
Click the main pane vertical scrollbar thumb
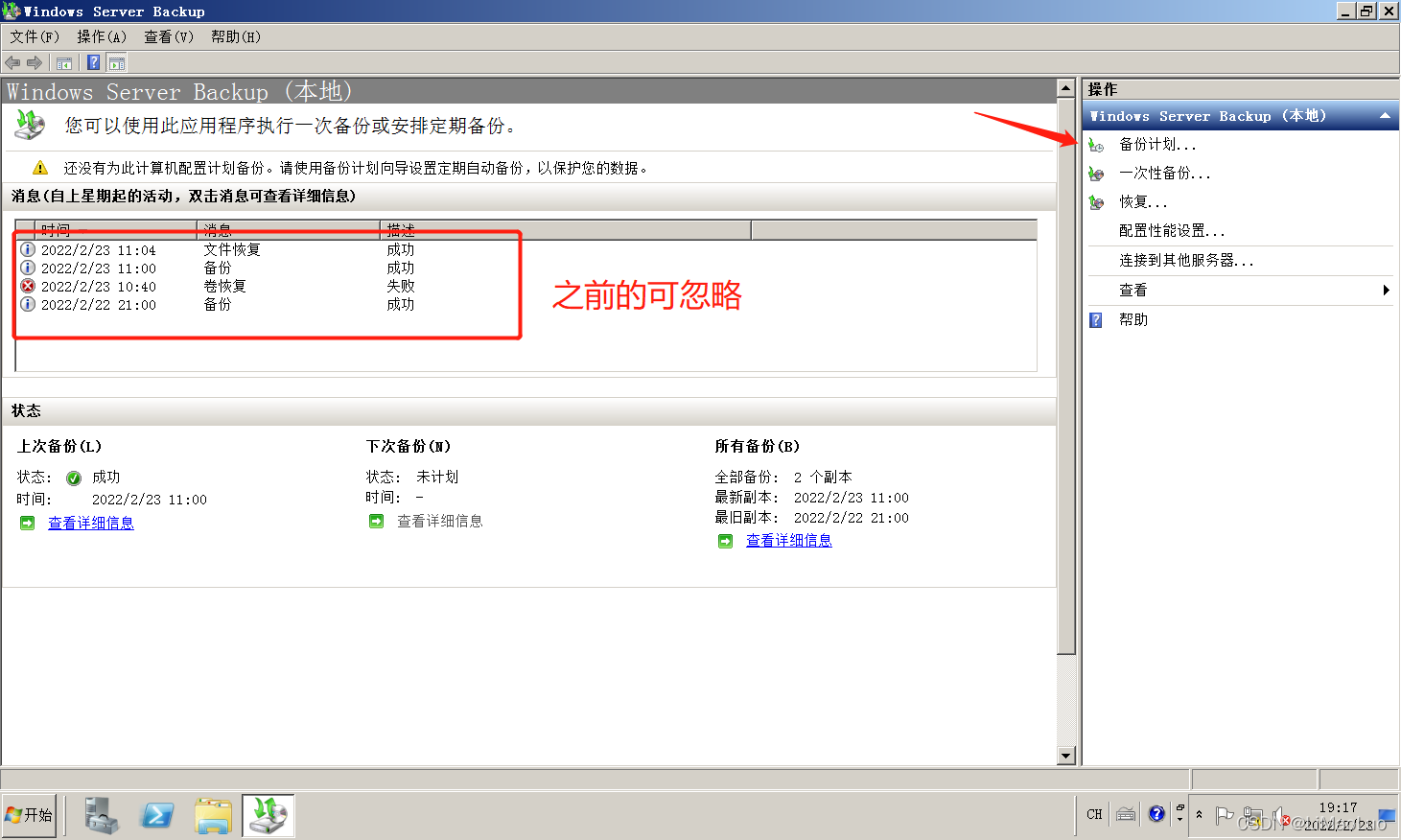coord(1065,375)
